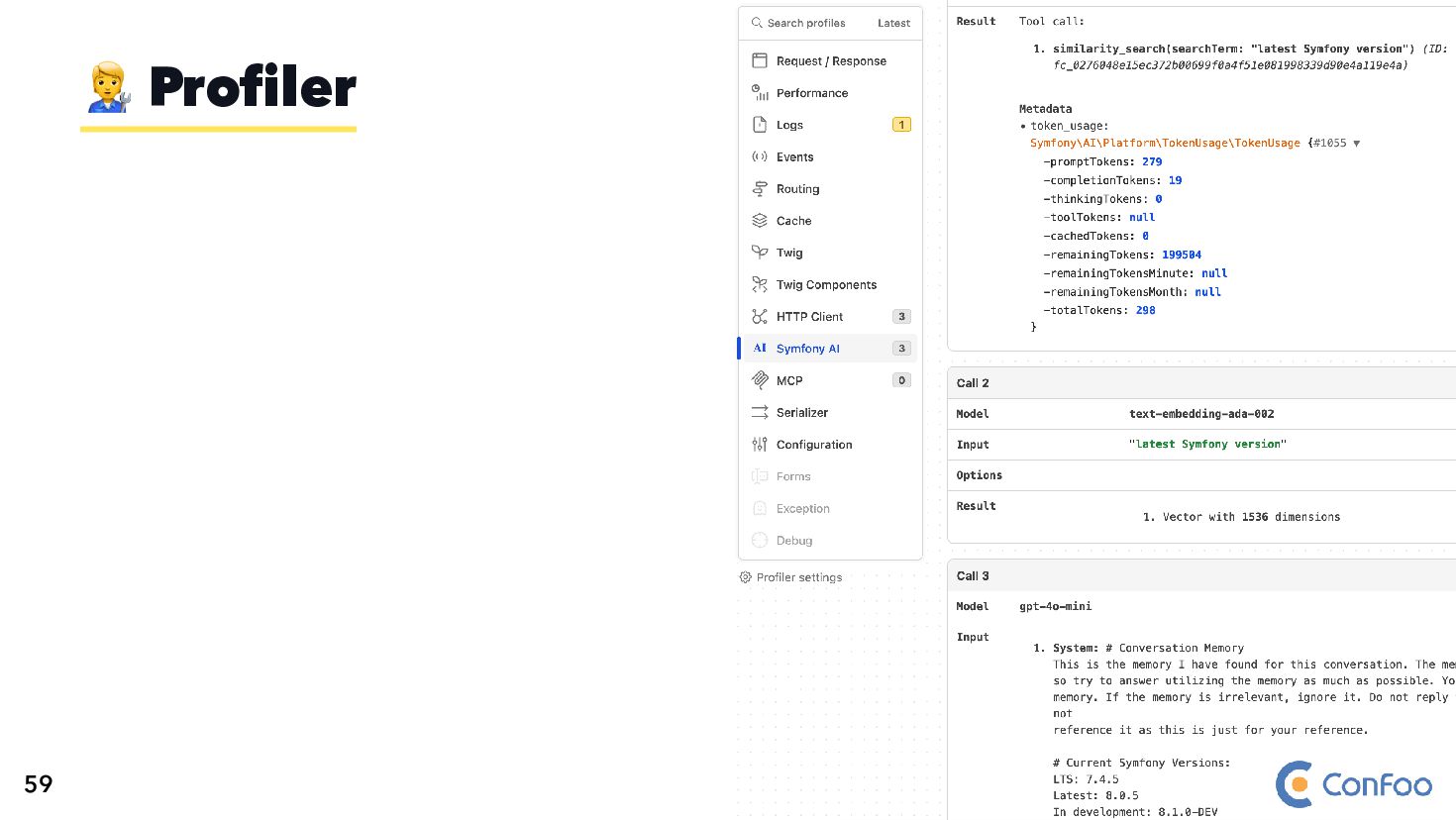Collapse the TokenUsage object dump arrow

[x=1356, y=144]
